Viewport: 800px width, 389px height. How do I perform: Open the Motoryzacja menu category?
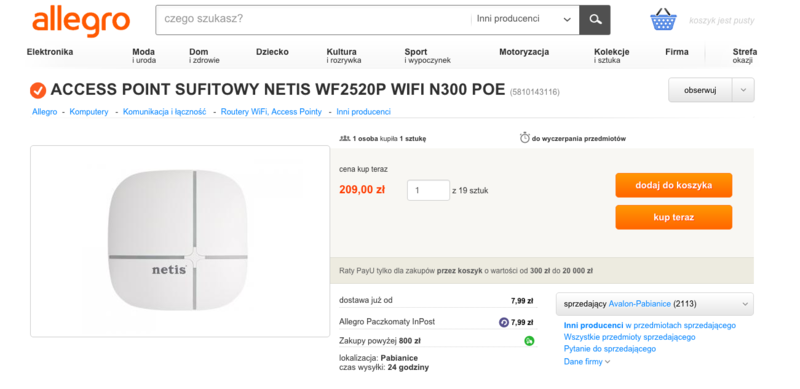tap(524, 52)
